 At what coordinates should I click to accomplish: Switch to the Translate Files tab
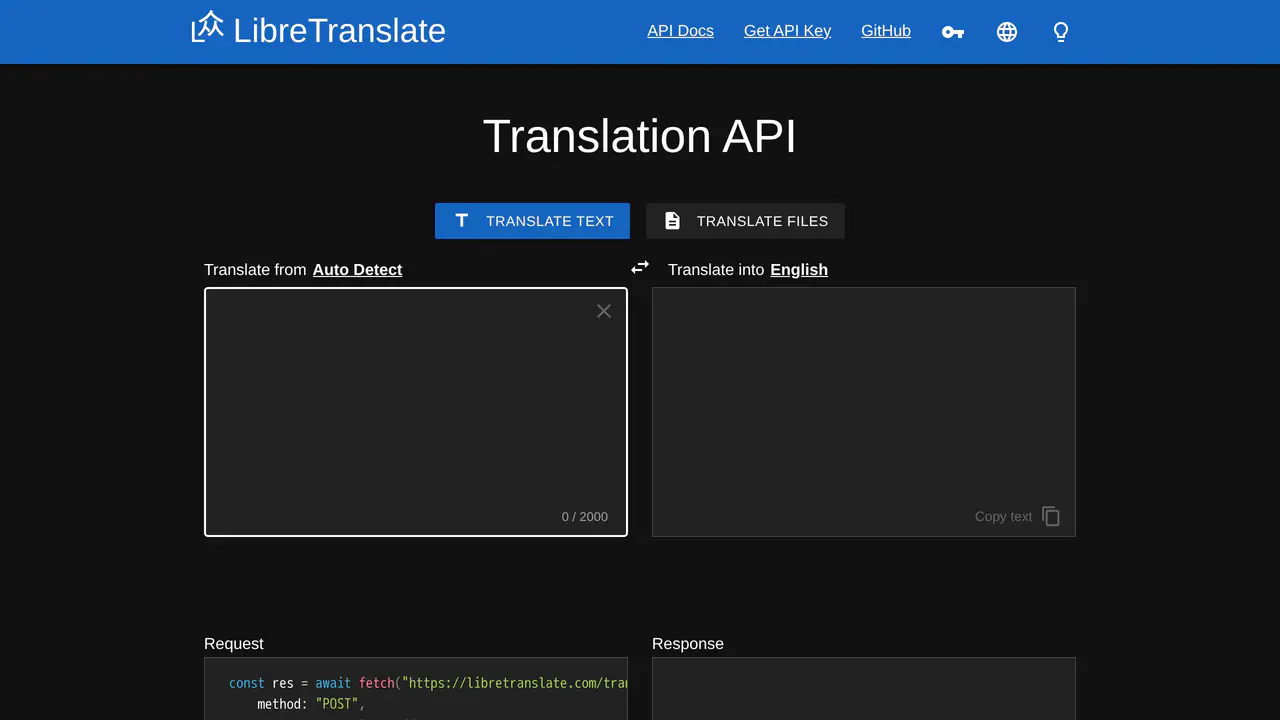[745, 221]
